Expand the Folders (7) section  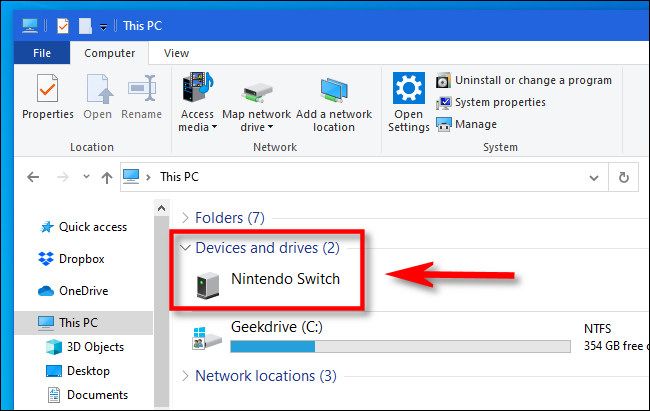(185, 217)
